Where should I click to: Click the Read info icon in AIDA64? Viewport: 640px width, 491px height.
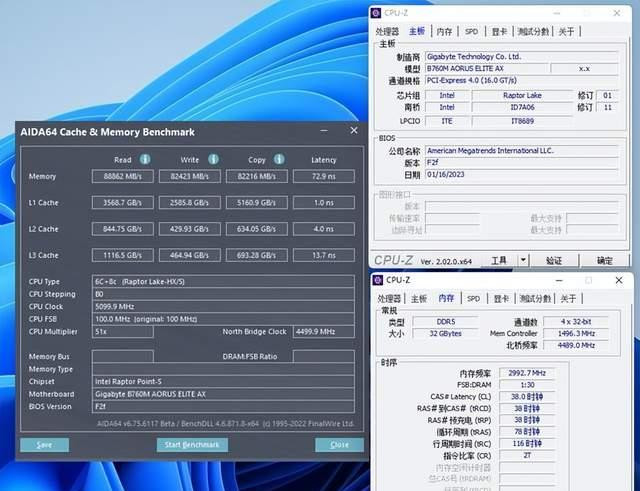pos(145,159)
